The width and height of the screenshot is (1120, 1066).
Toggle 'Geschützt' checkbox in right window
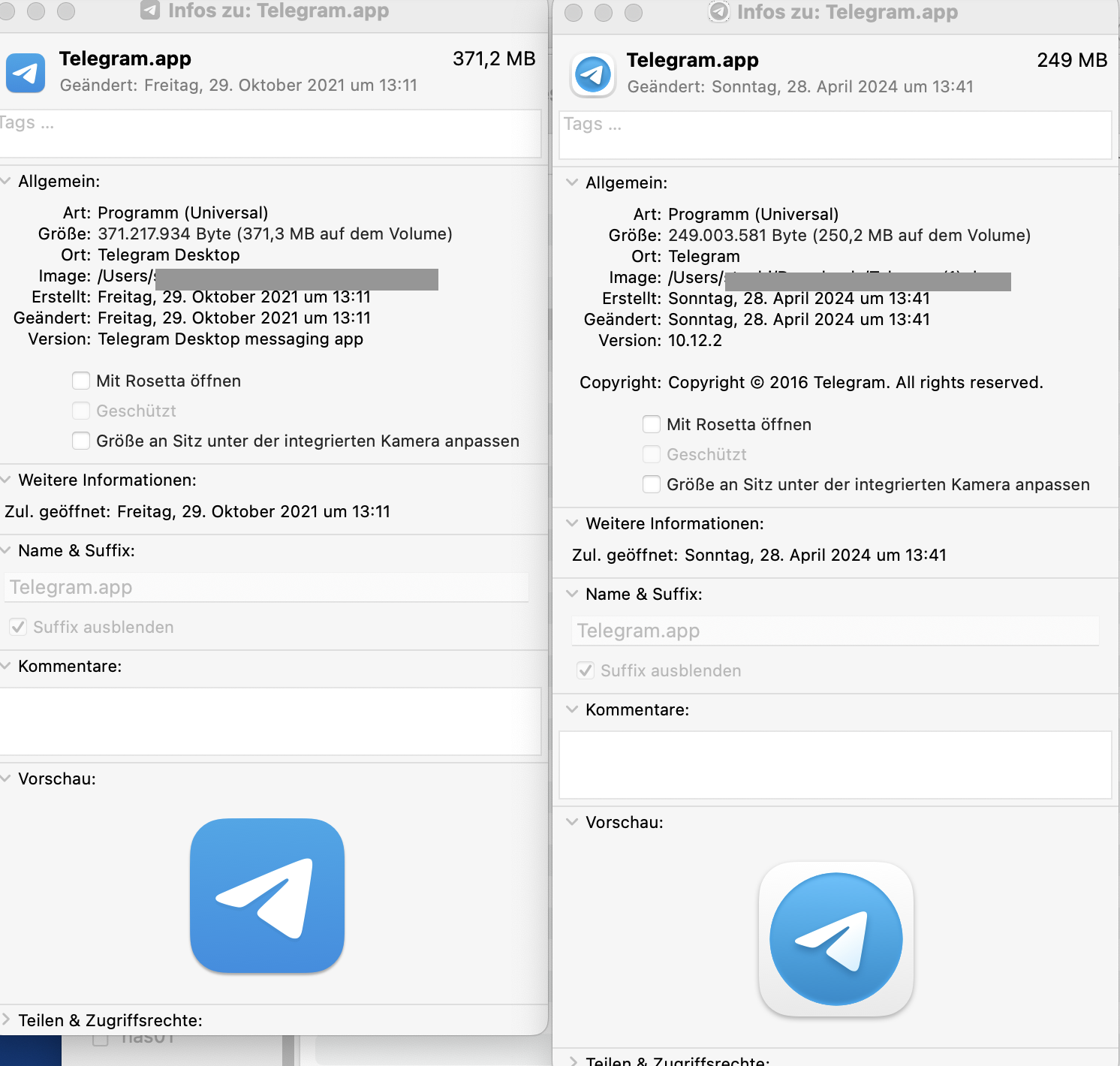[x=652, y=454]
